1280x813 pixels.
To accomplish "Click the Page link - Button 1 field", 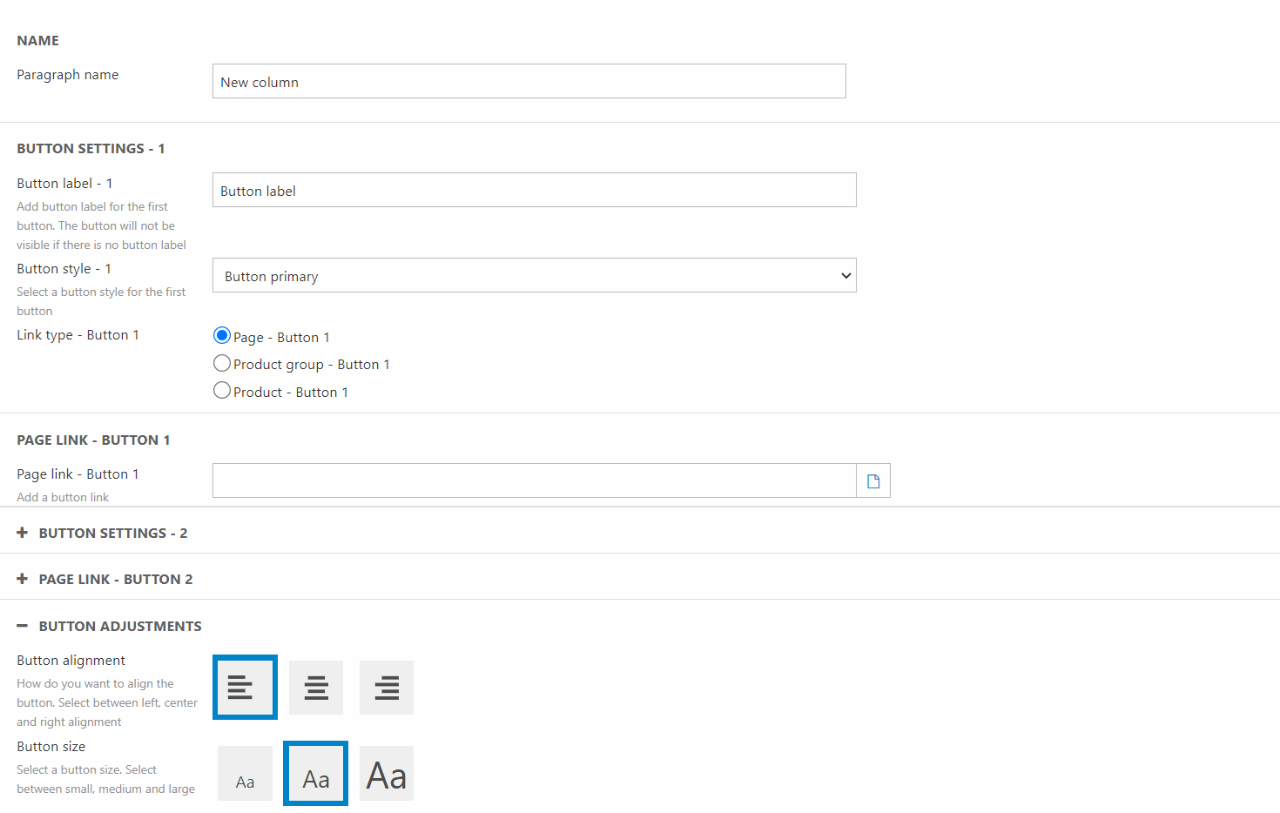I will point(534,481).
